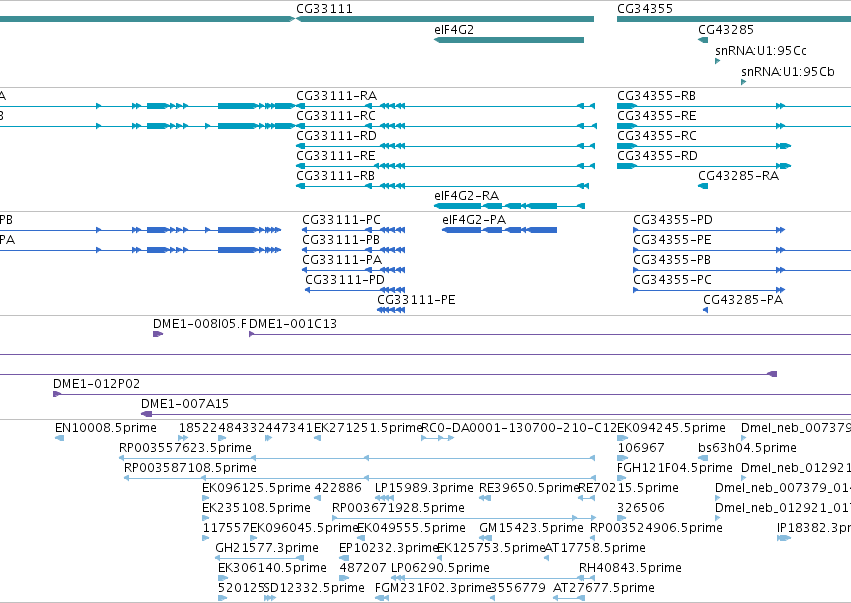Viewport: 851px width, 603px height.
Task: Open transcript CG33111-RD label
Action: pyautogui.click(x=336, y=136)
